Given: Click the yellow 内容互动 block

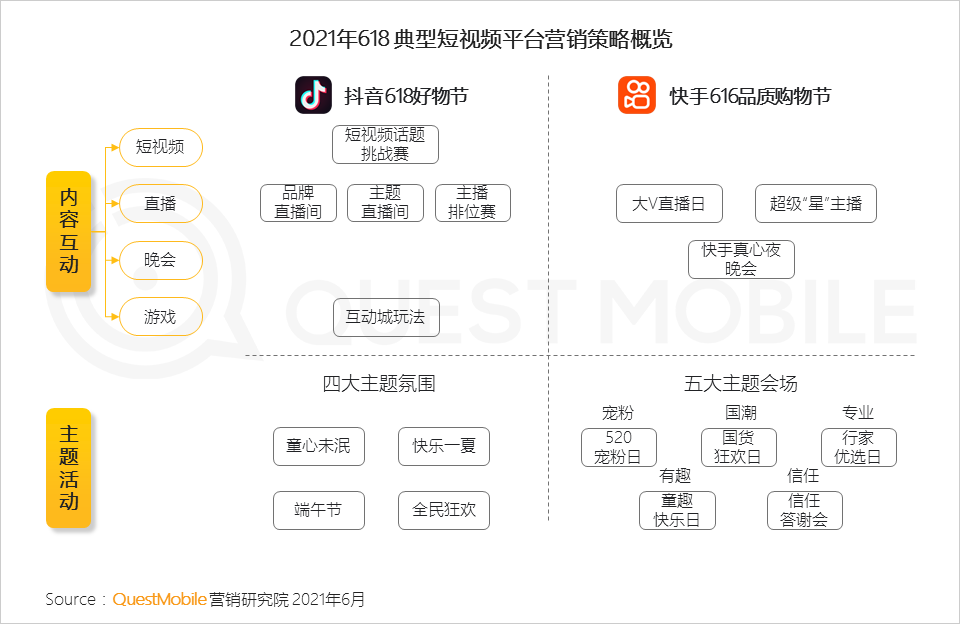Looking at the screenshot, I should coord(69,231).
